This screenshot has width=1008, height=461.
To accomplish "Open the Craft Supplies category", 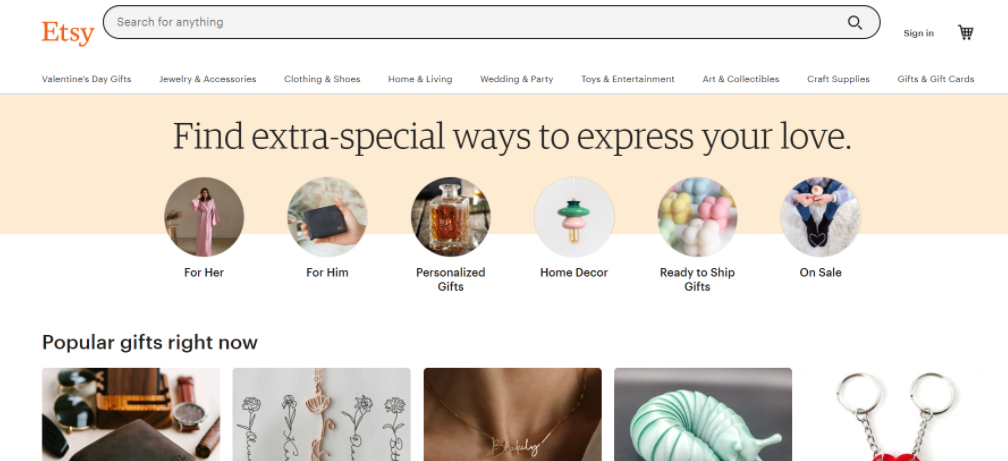I will (838, 79).
